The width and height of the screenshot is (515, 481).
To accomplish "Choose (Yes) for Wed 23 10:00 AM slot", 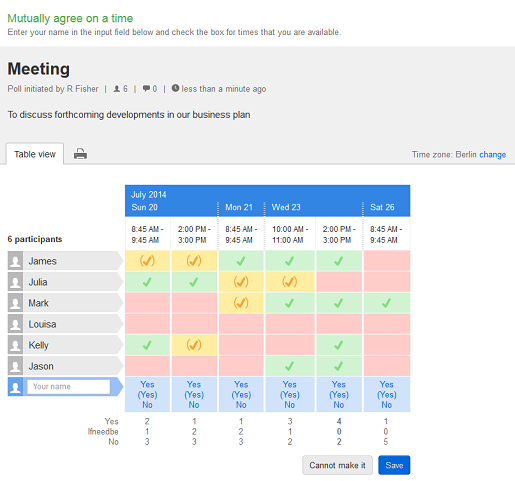I will (290, 395).
